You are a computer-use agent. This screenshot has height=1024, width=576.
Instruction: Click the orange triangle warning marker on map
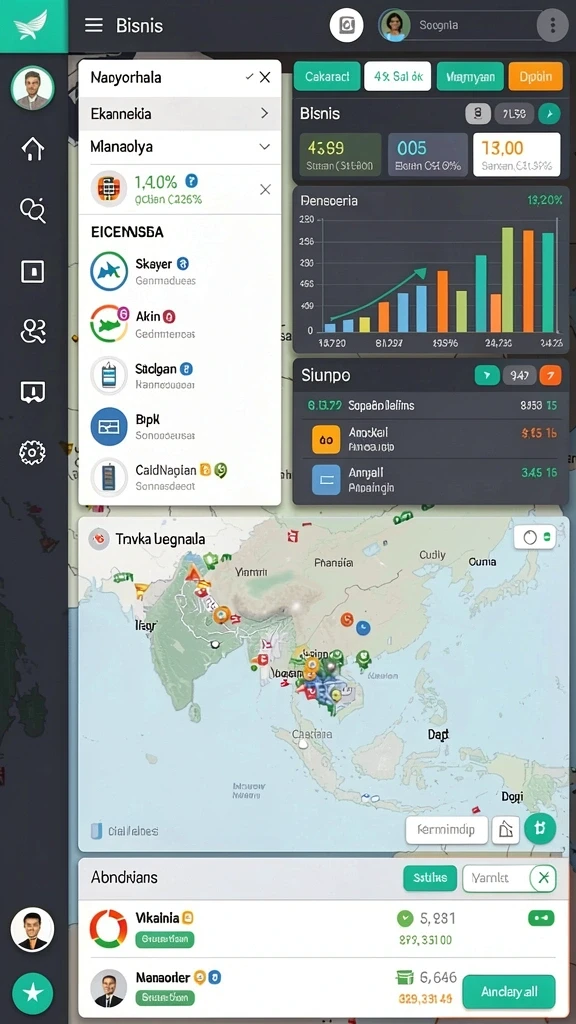point(192,575)
